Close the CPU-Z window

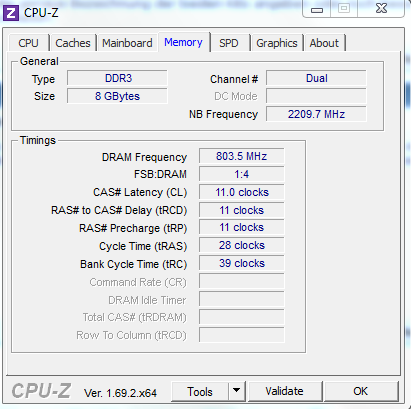coord(381,9)
